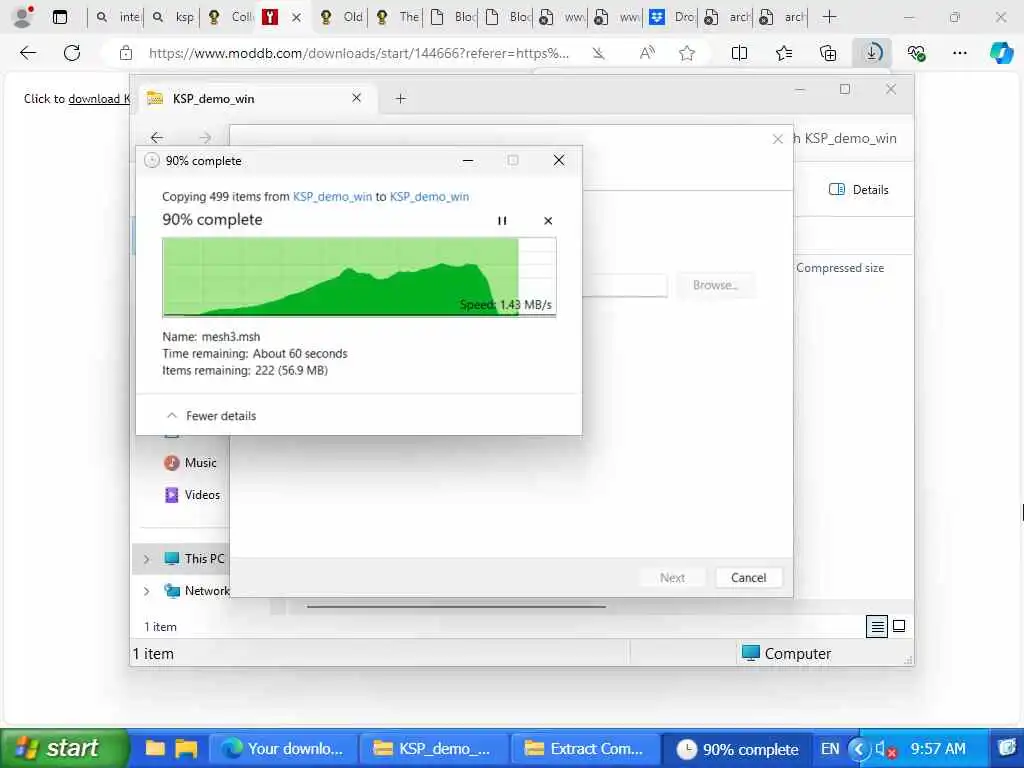Close the active ModDB browser tab

[296, 18]
